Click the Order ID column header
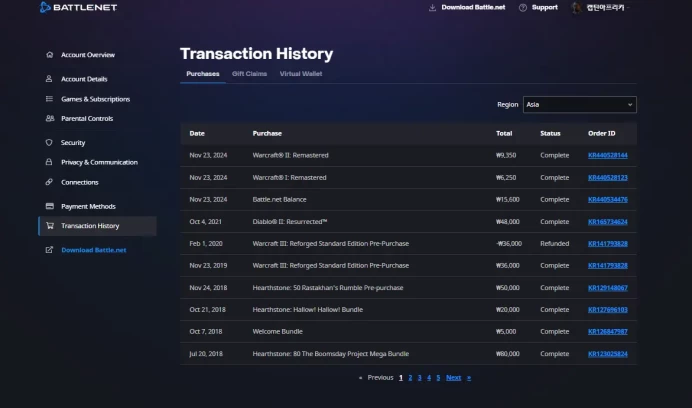Image resolution: width=692 pixels, height=408 pixels. coord(601,133)
